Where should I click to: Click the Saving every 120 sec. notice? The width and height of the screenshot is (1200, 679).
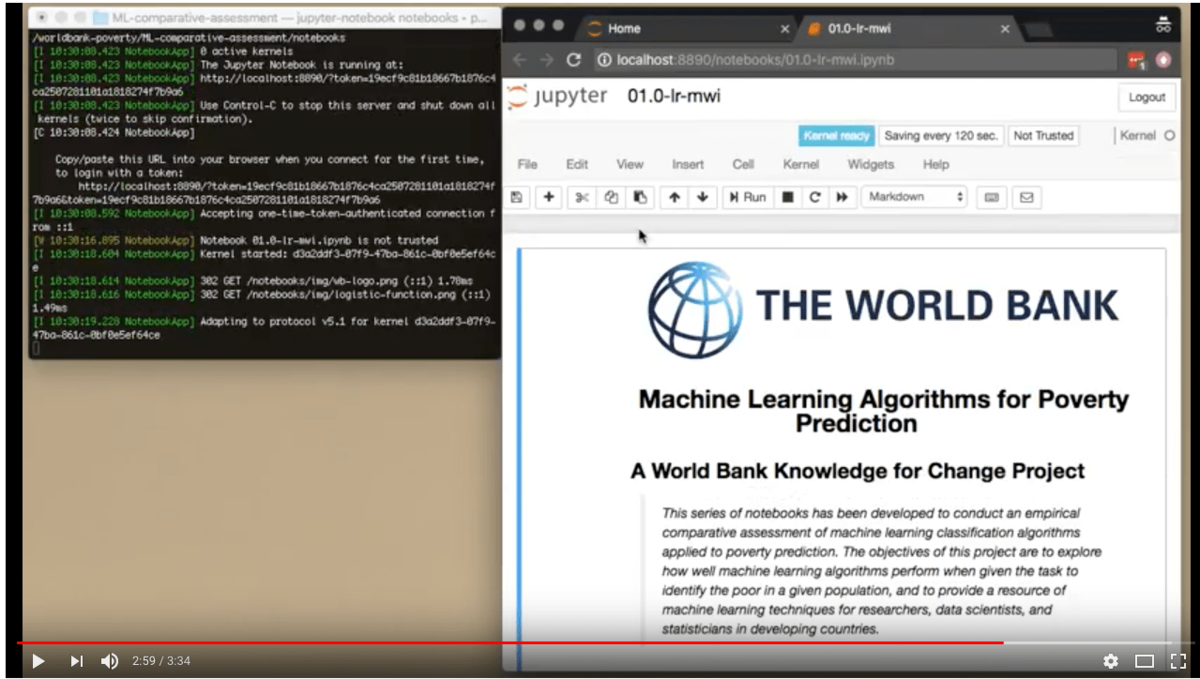[941, 136]
